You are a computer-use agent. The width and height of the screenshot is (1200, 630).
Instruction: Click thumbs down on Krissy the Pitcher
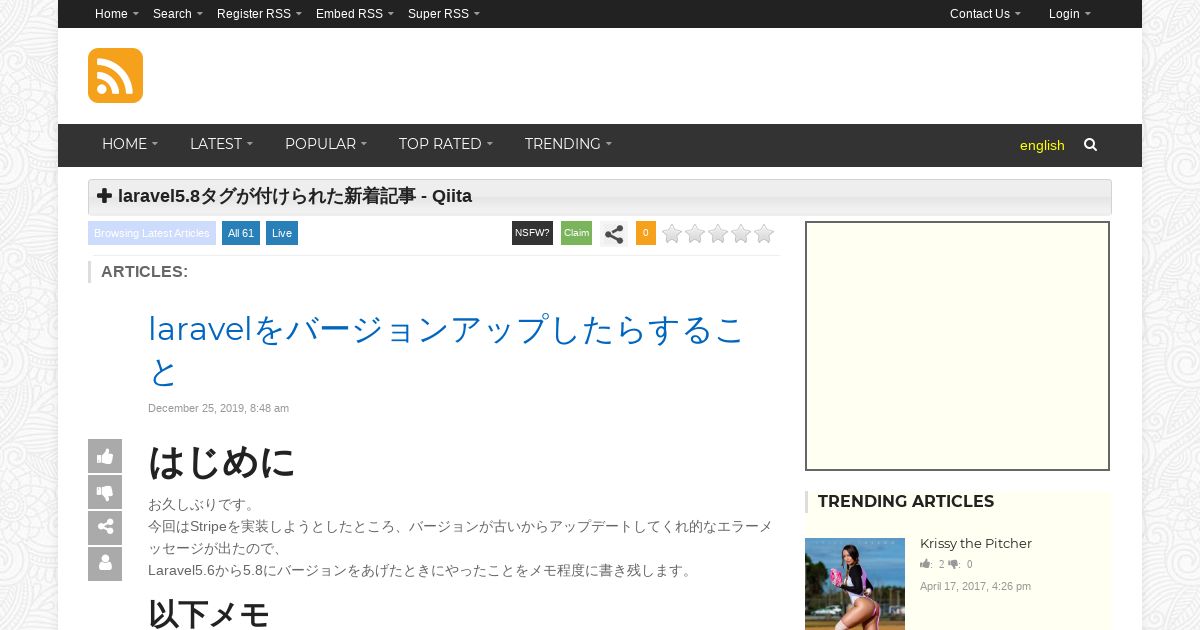(954, 564)
